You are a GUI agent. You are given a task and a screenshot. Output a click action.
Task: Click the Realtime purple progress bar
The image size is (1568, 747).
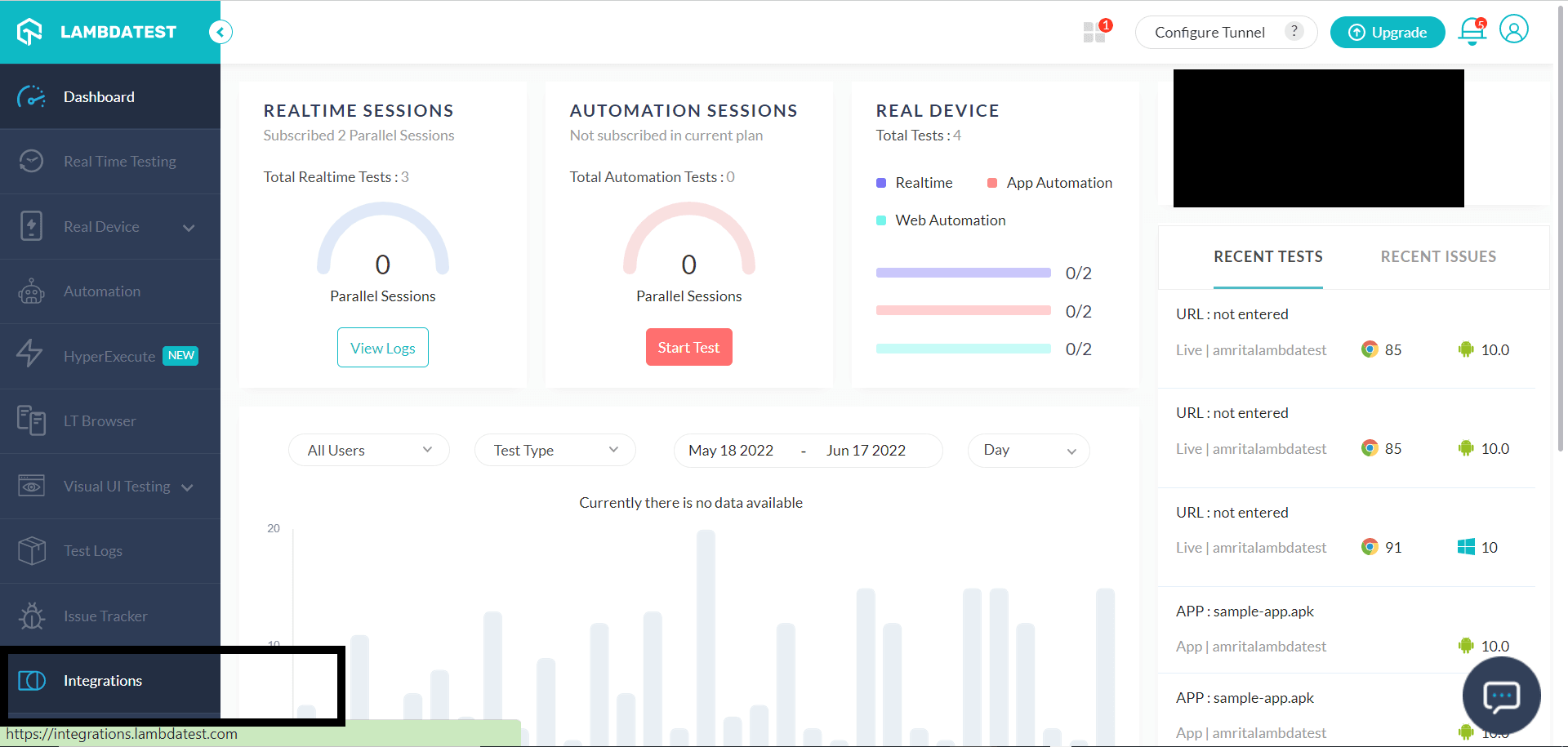[963, 273]
